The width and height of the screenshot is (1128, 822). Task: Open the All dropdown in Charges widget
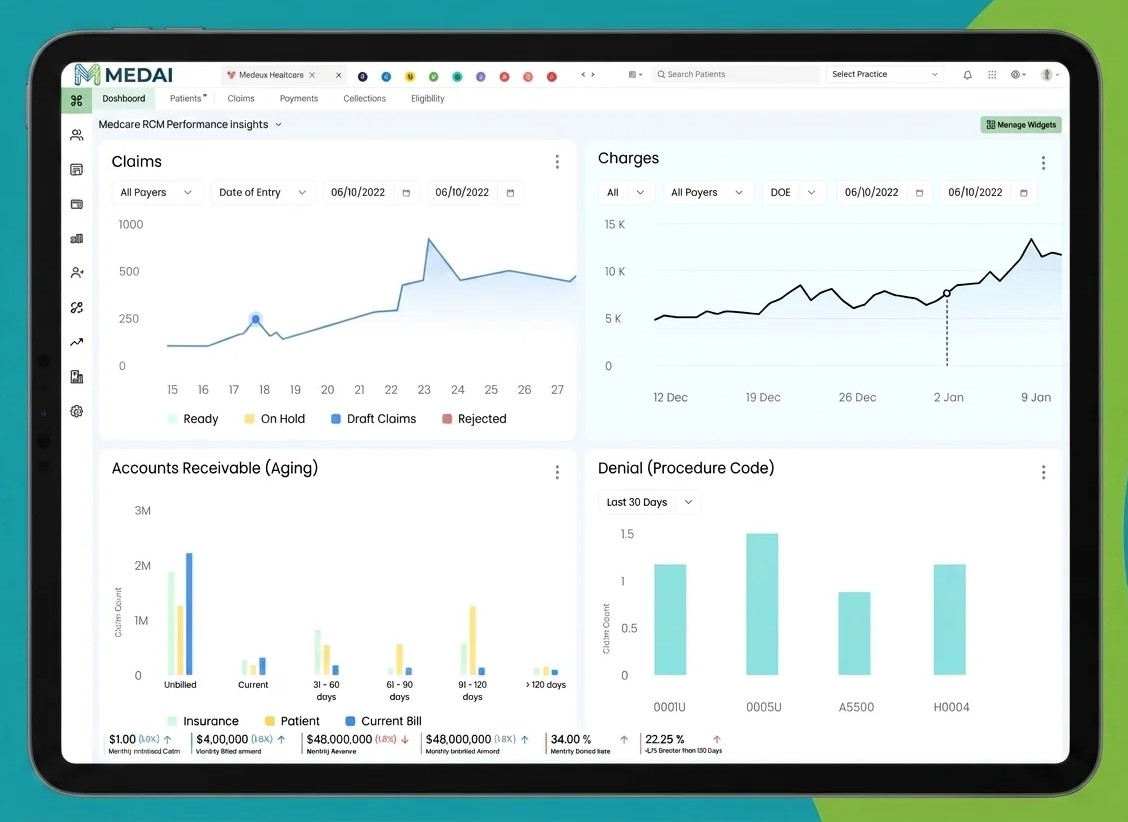(626, 193)
